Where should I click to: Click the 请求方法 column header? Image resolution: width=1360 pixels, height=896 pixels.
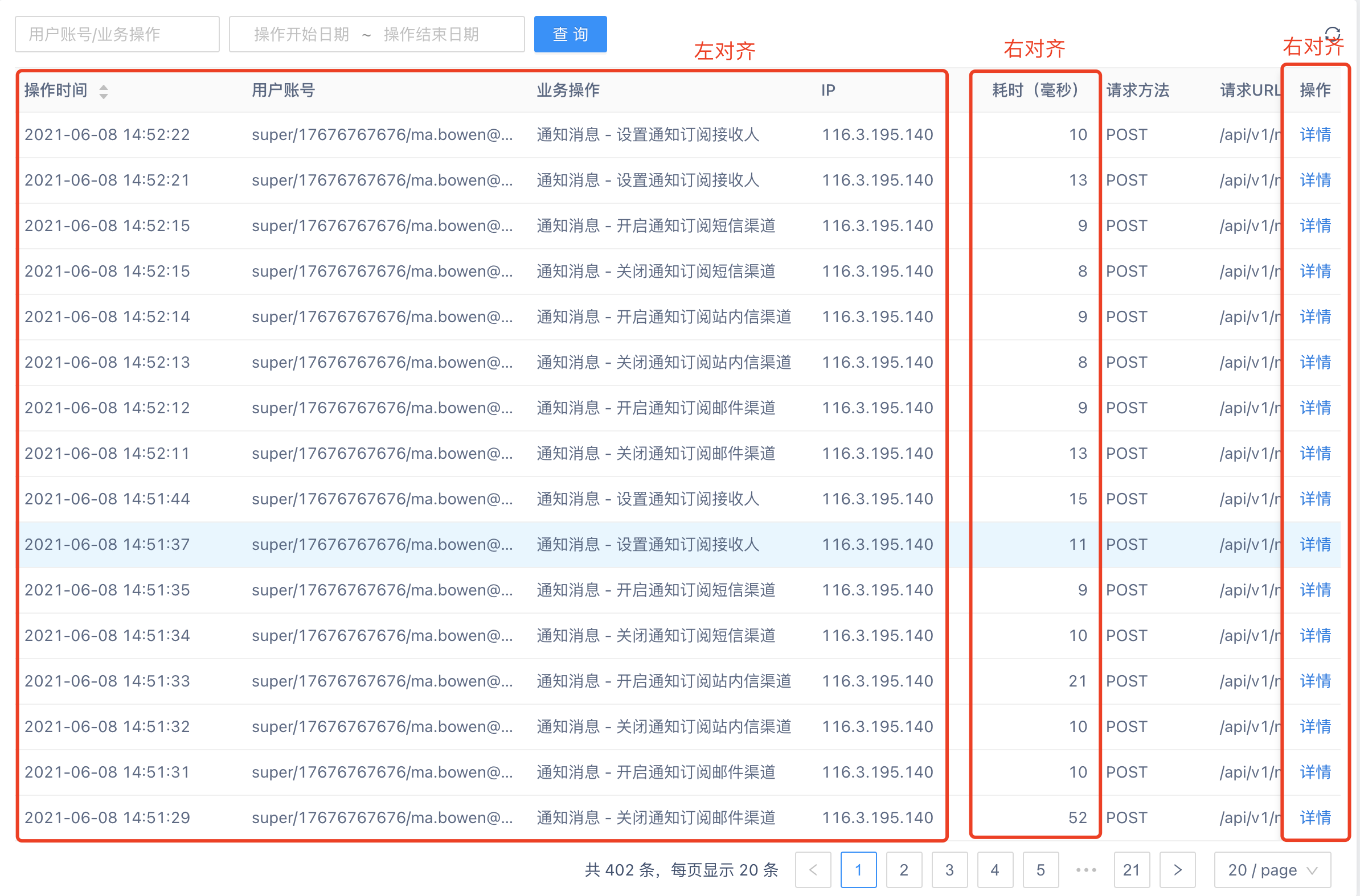click(x=1138, y=91)
